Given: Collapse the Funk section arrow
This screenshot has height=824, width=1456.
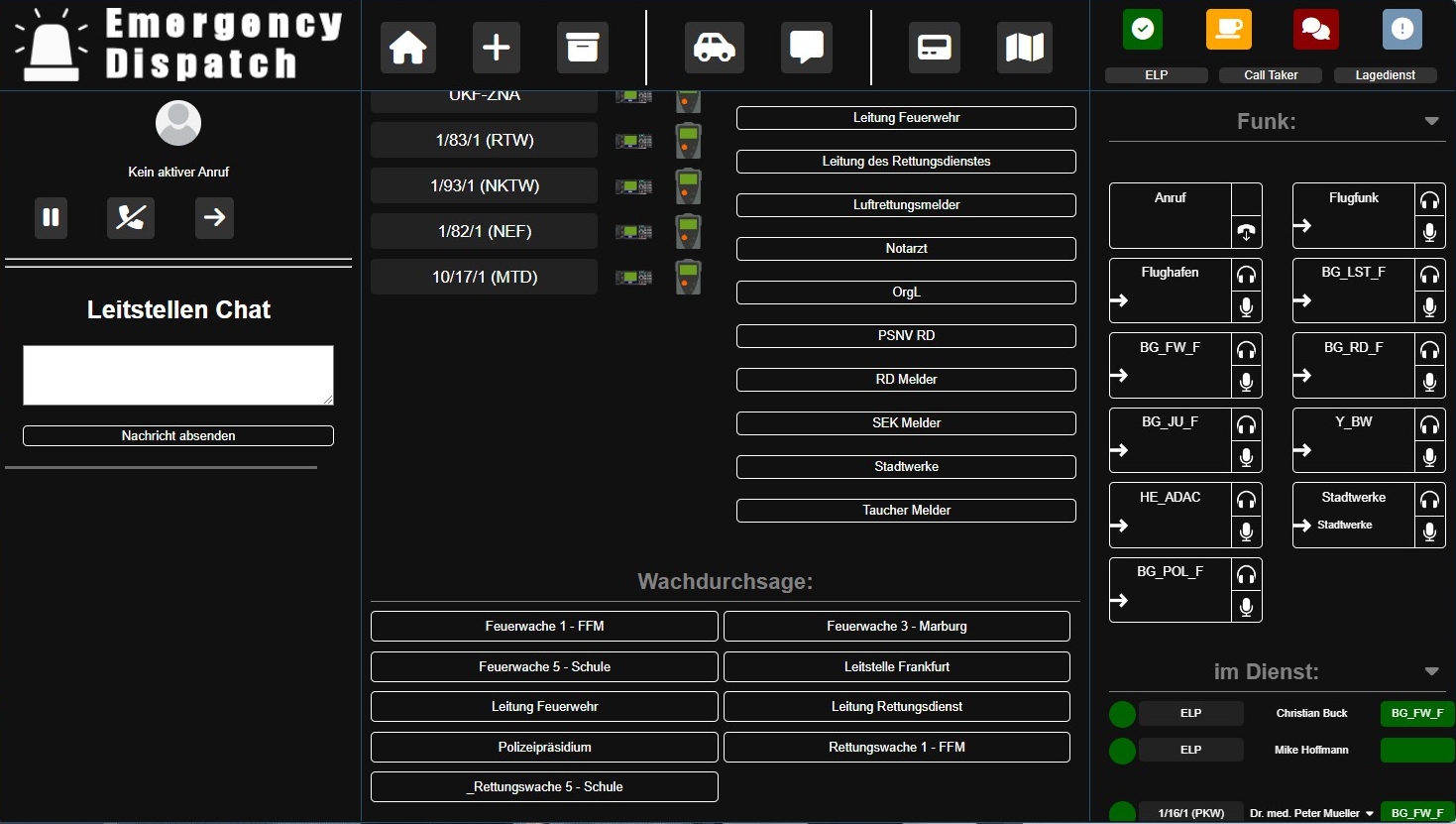Looking at the screenshot, I should click(1431, 121).
